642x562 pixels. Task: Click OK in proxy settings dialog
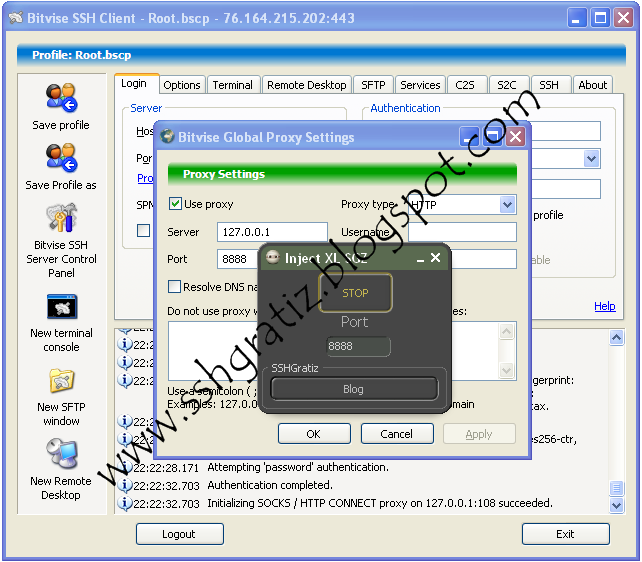click(x=314, y=433)
